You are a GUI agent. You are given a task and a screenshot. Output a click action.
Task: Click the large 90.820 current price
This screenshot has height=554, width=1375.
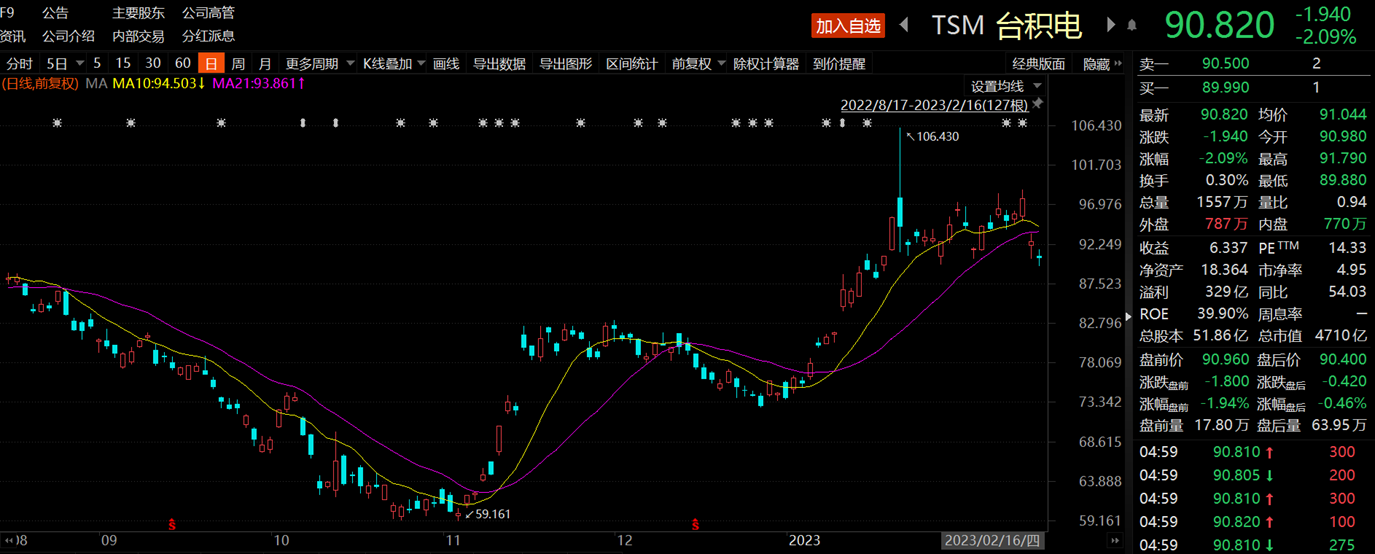pos(1219,26)
